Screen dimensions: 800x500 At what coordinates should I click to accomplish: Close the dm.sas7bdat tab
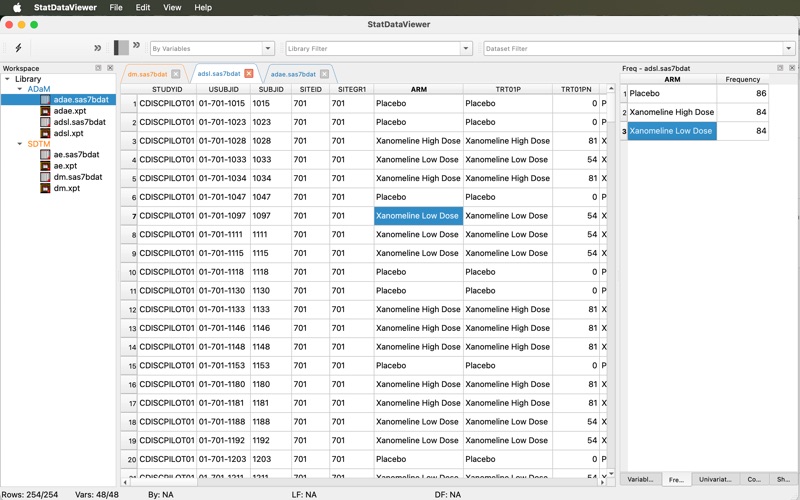[x=176, y=74]
